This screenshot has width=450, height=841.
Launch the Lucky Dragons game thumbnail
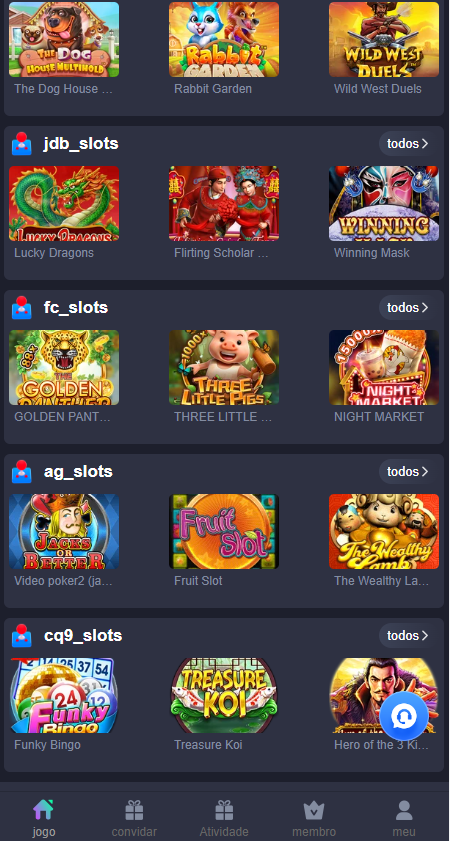click(x=64, y=203)
